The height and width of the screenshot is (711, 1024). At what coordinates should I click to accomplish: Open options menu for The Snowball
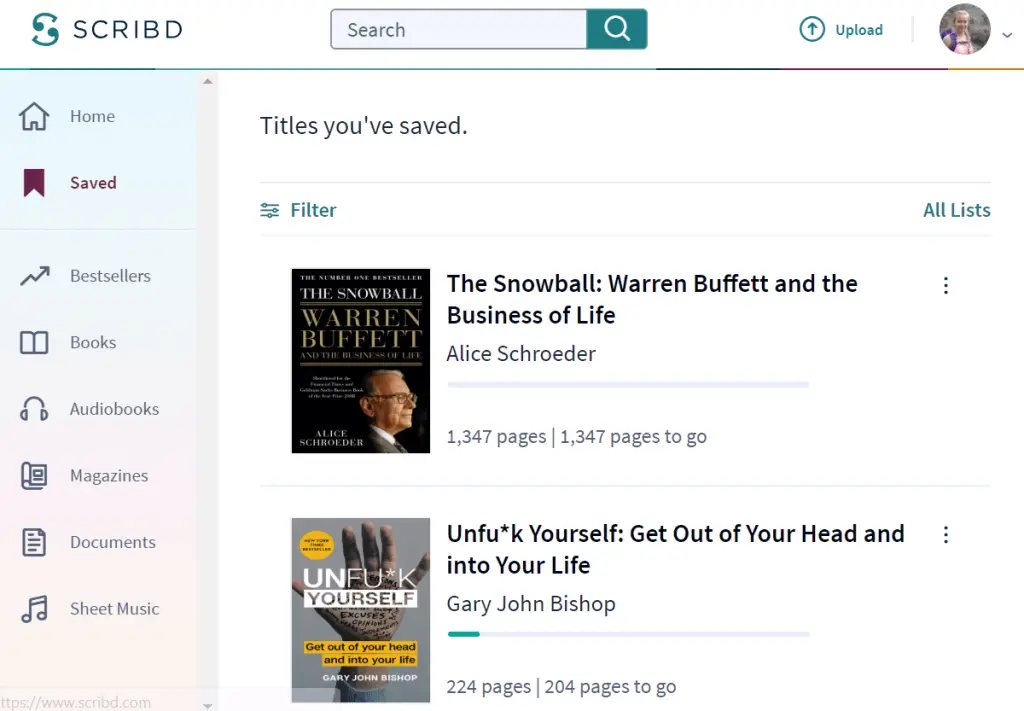[946, 285]
